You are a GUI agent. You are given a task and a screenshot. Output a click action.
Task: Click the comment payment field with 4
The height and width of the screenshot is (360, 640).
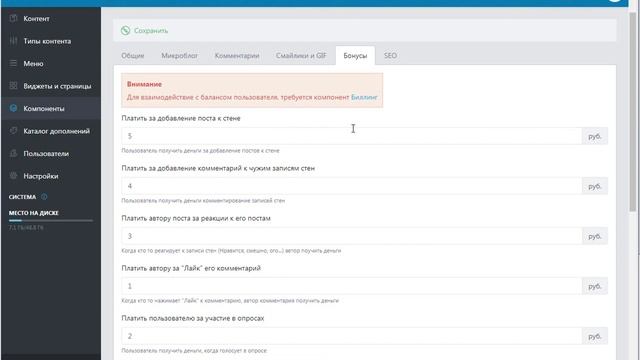pos(351,186)
